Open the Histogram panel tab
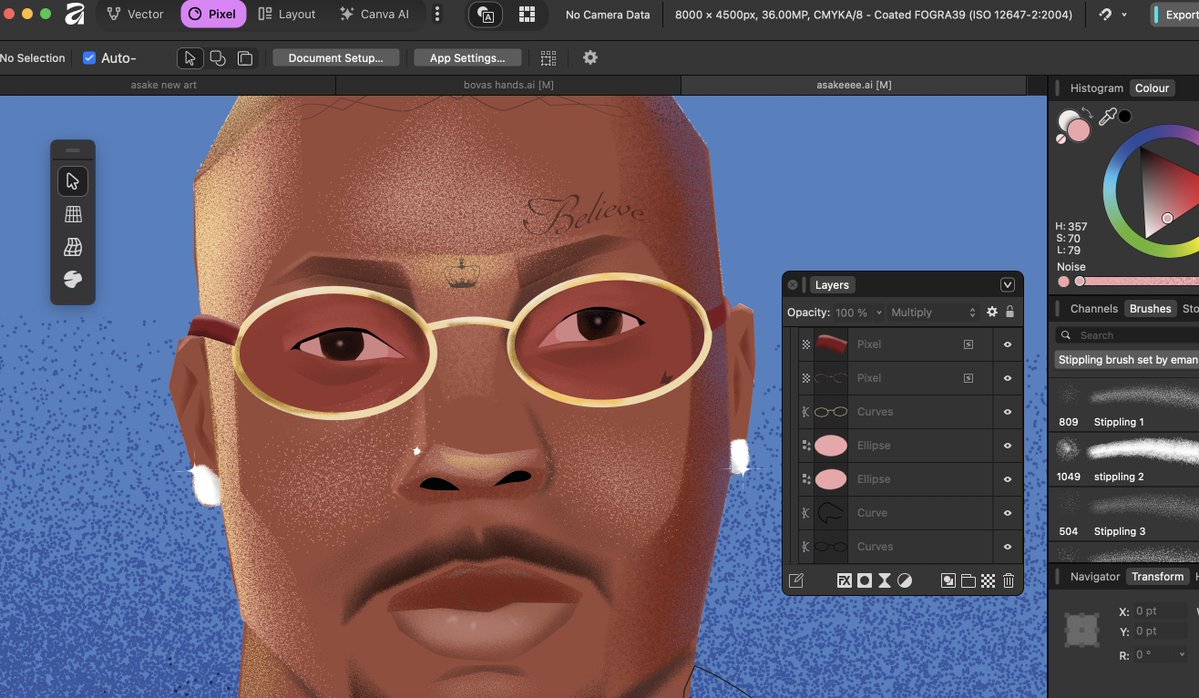Viewport: 1199px width, 698px height. click(1096, 88)
